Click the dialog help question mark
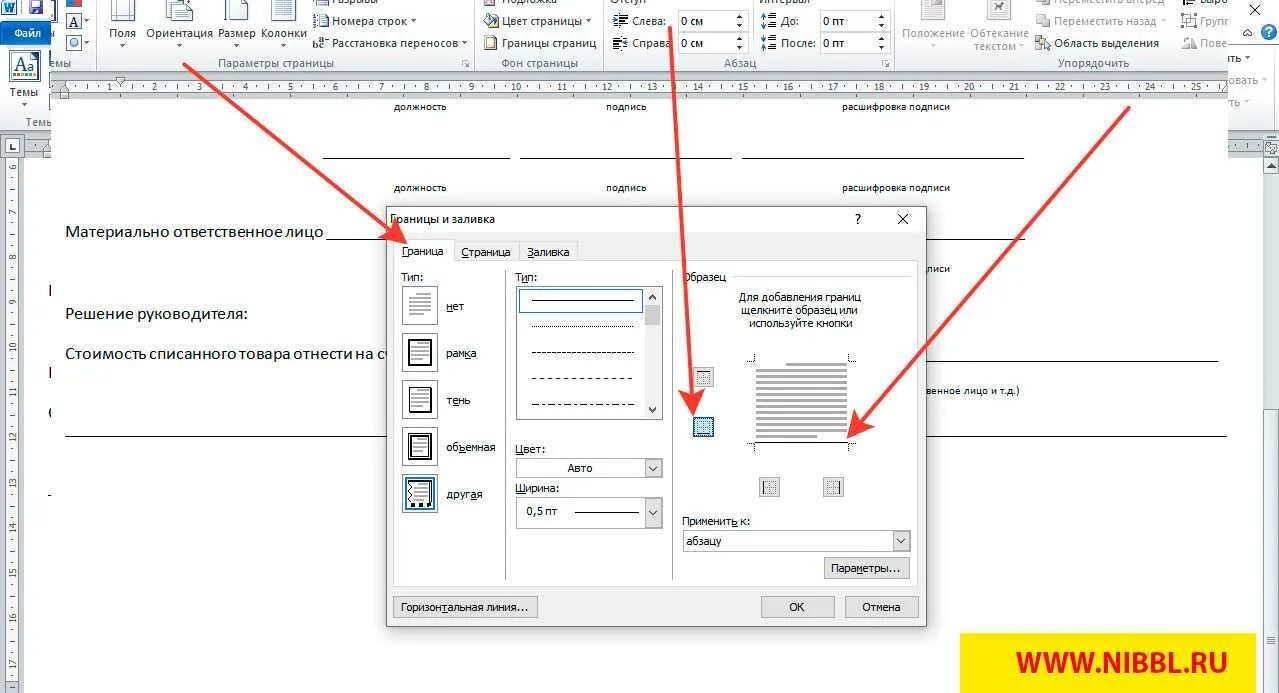This screenshot has height=693, width=1279. (x=858, y=219)
